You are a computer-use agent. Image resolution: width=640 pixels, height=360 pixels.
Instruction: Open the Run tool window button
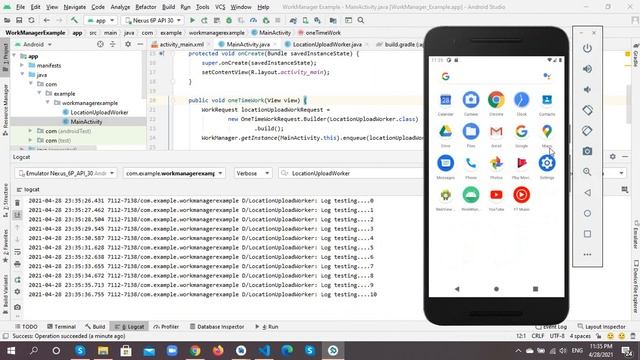pos(267,327)
